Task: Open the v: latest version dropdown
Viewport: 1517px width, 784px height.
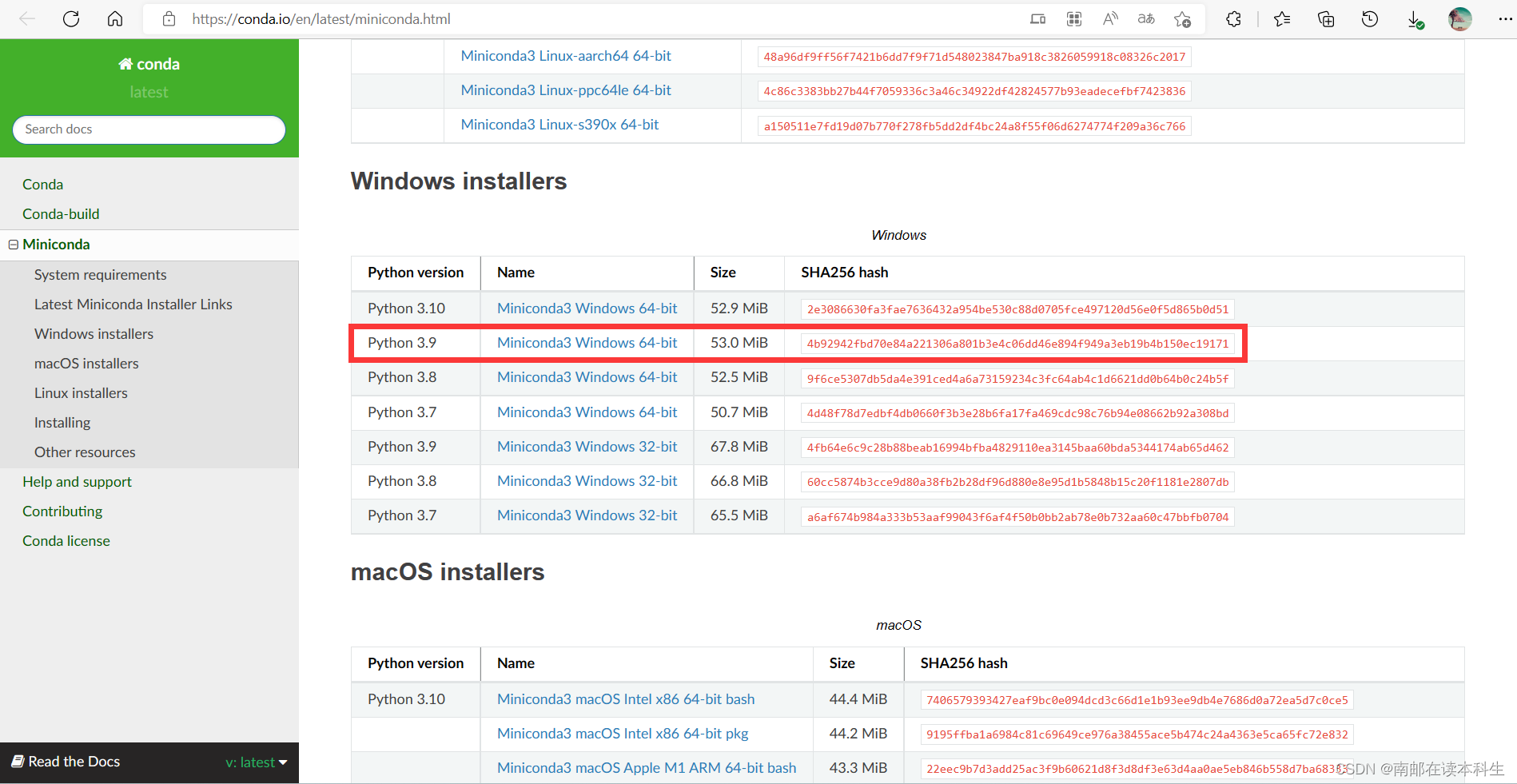Action: pyautogui.click(x=256, y=762)
